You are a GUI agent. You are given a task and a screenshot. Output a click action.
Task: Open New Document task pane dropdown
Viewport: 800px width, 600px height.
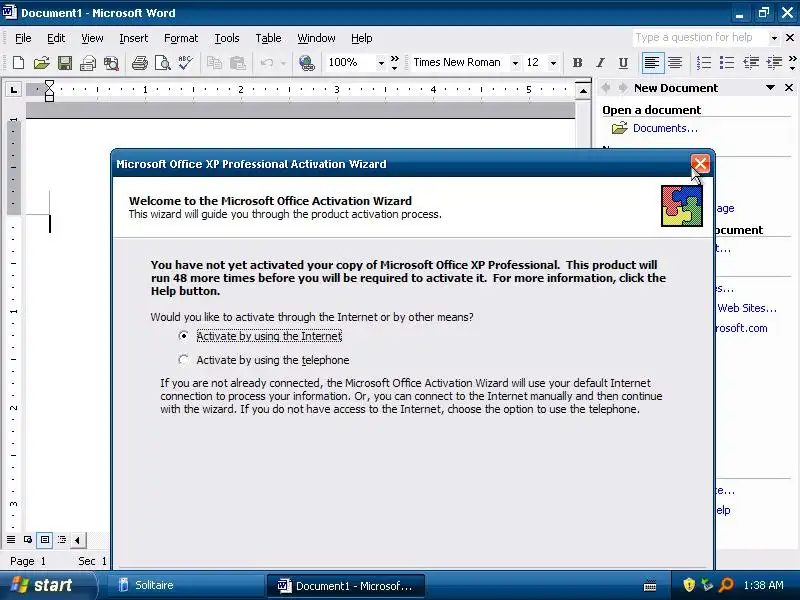point(770,88)
